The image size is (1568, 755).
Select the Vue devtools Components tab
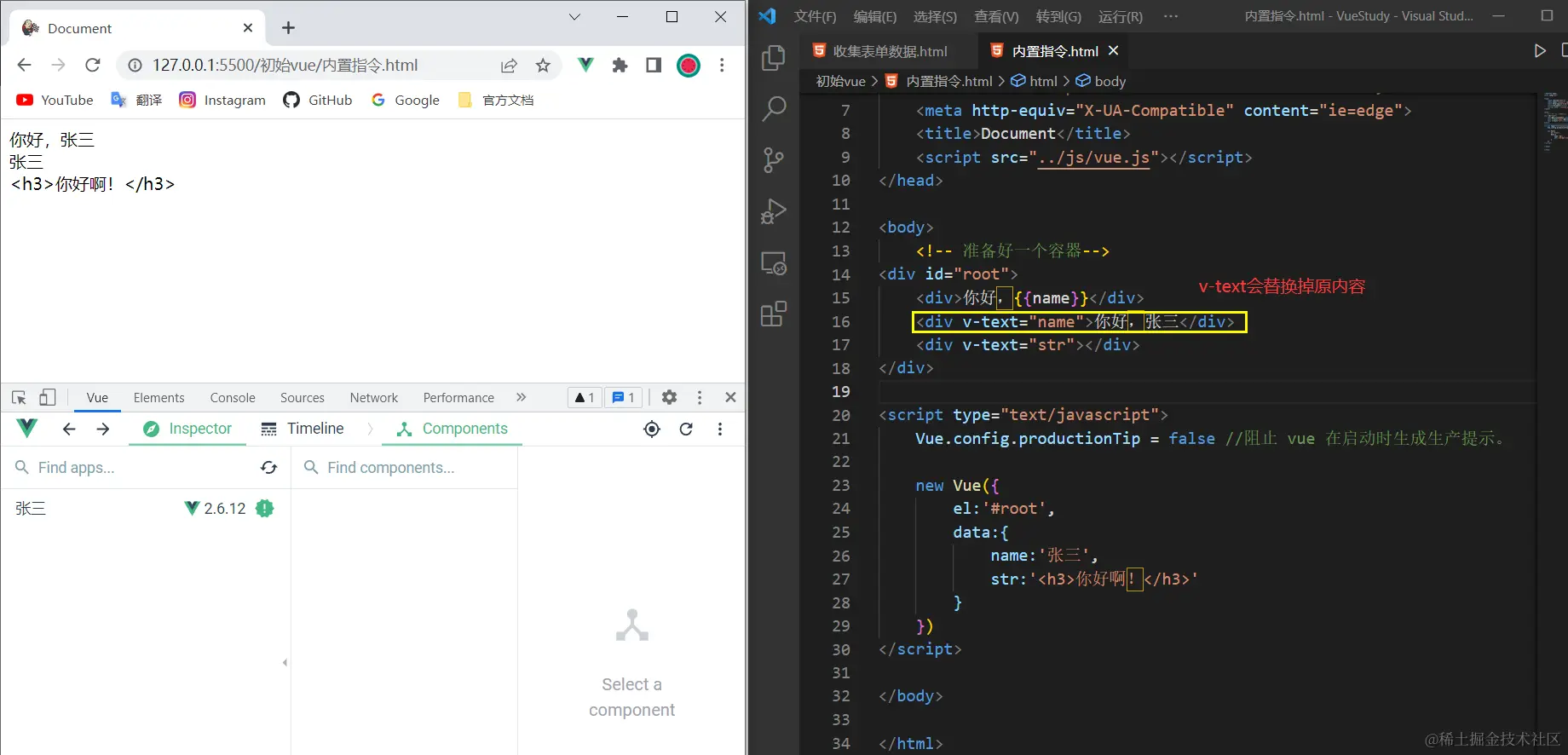pyautogui.click(x=453, y=429)
